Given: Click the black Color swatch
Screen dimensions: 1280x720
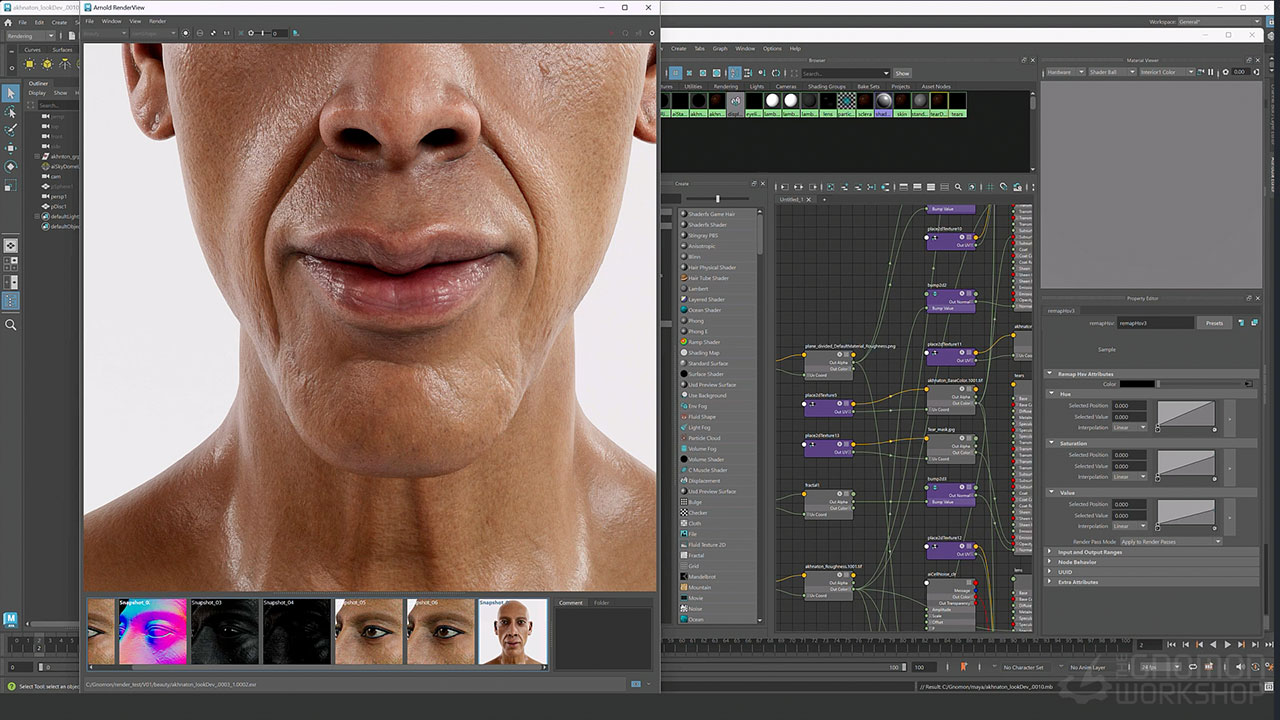Looking at the screenshot, I should point(1137,384).
